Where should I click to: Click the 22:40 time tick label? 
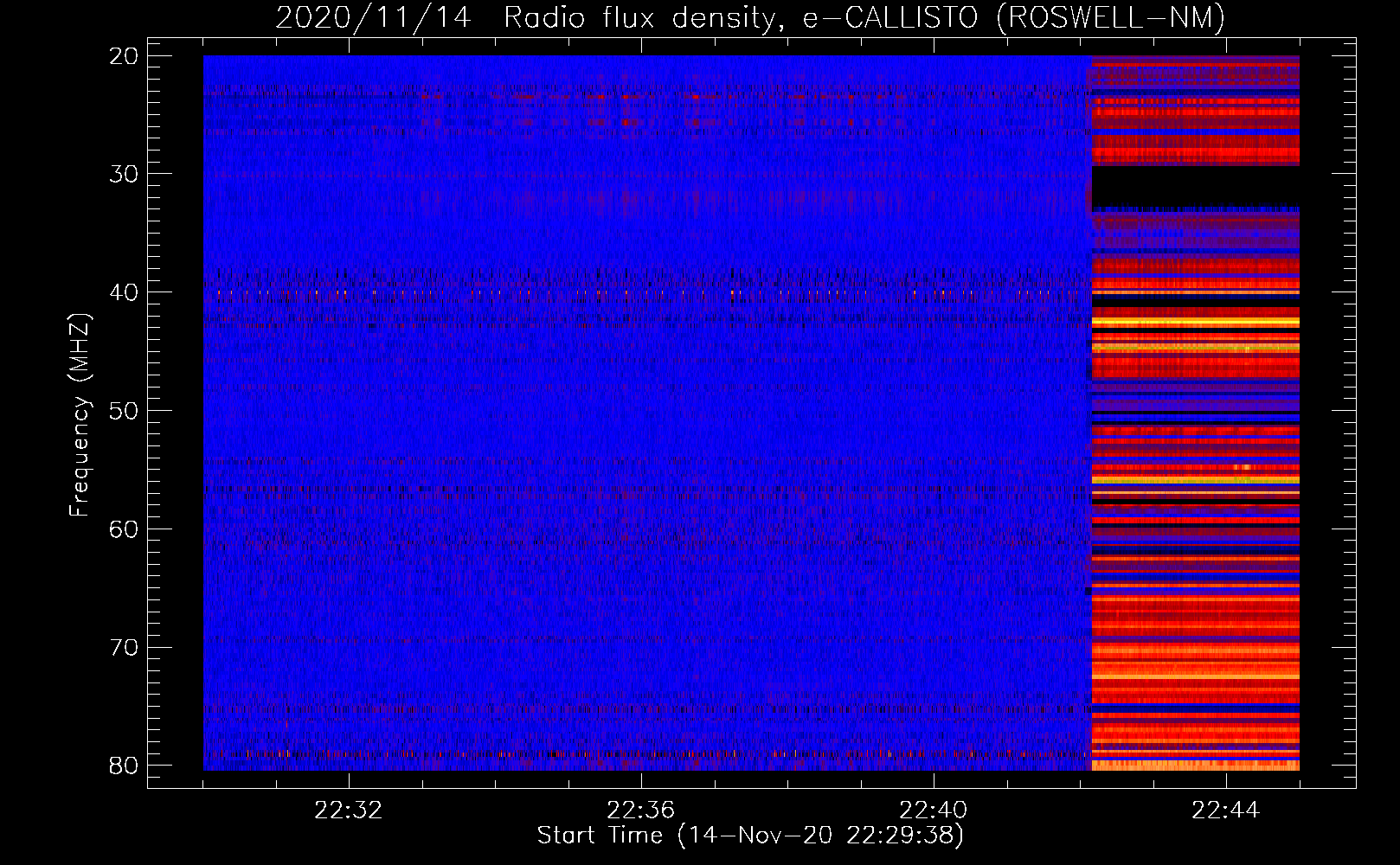click(934, 811)
